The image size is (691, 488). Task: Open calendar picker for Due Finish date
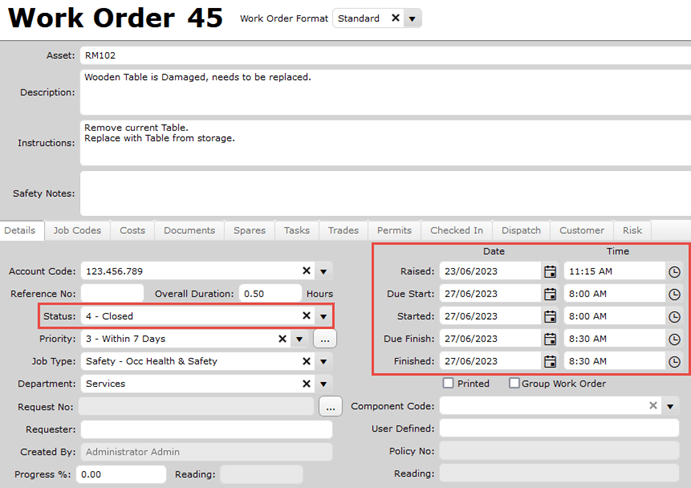[550, 339]
